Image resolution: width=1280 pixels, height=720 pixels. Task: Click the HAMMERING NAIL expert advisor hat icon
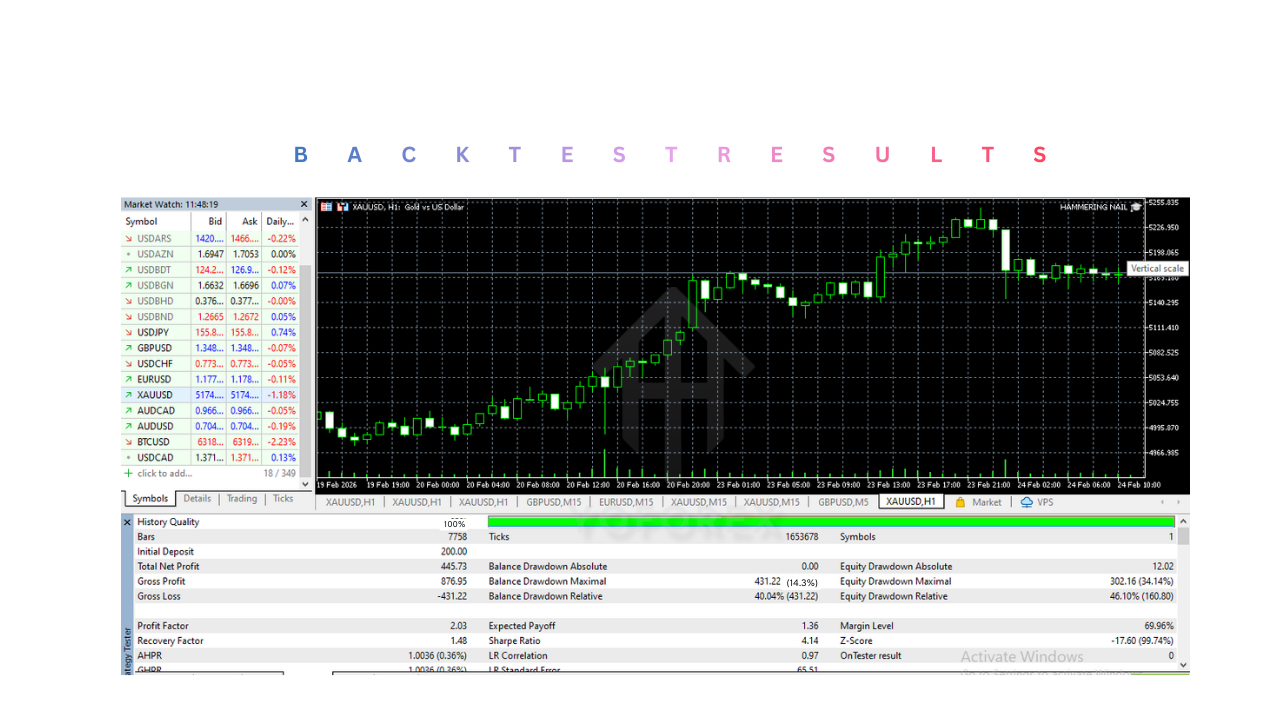coord(1135,207)
